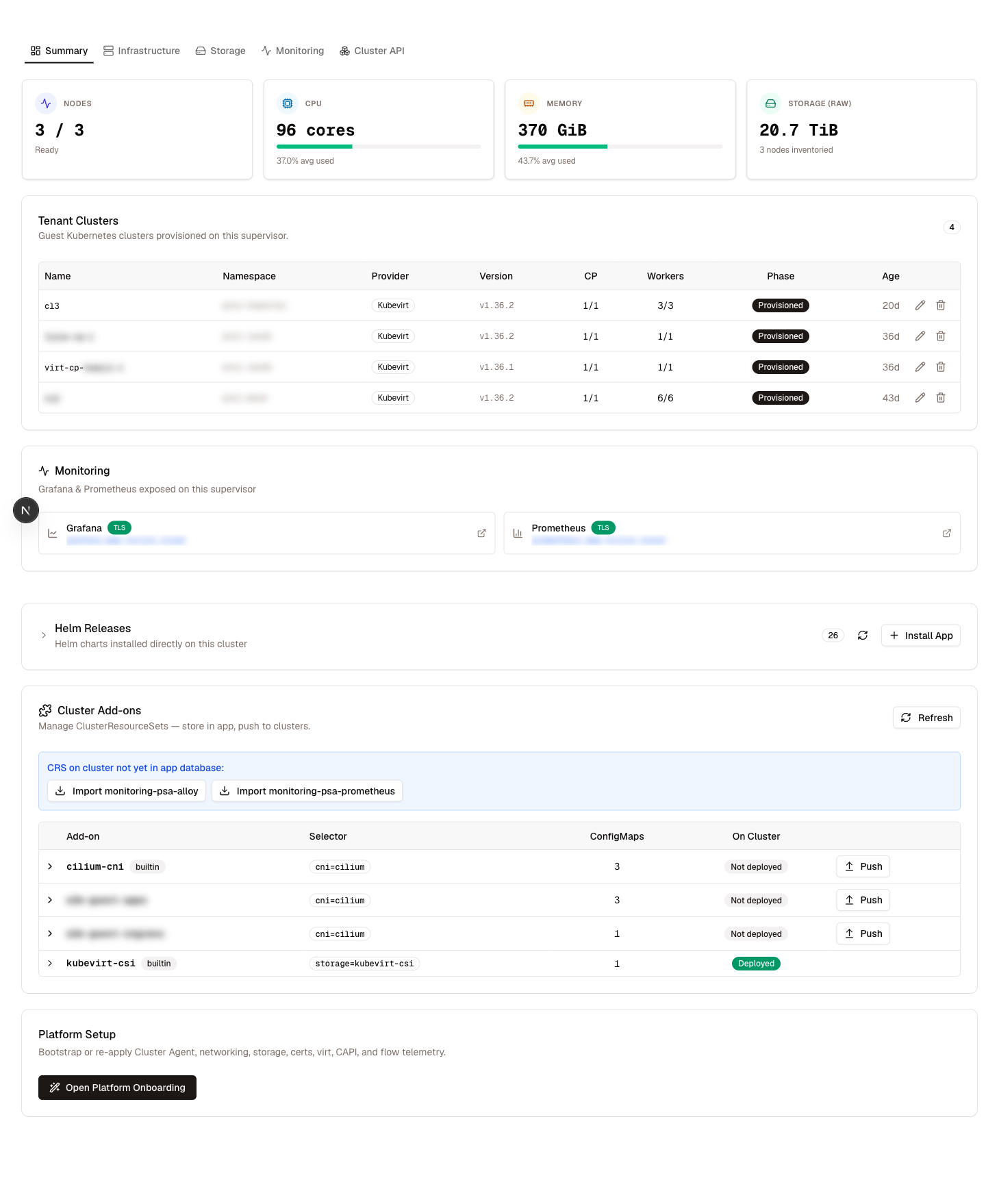Click the cilium-cni Not deployed badge
Screen dimensions: 999x1204
tap(756, 867)
